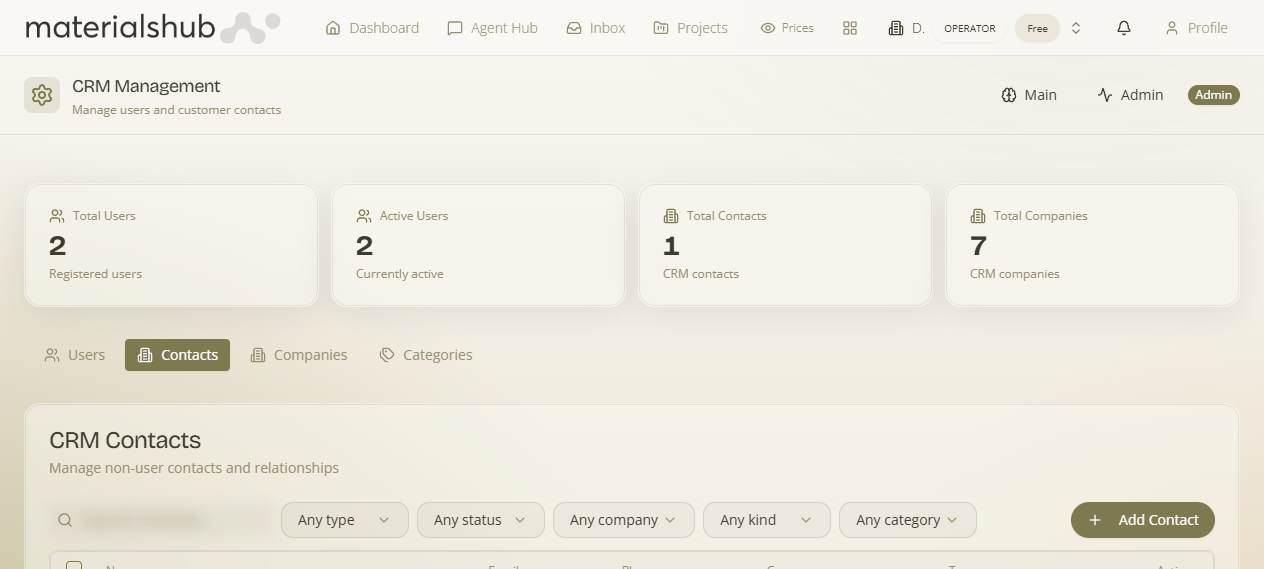Switch to Main view
The image size is (1264, 569).
(x=1029, y=95)
